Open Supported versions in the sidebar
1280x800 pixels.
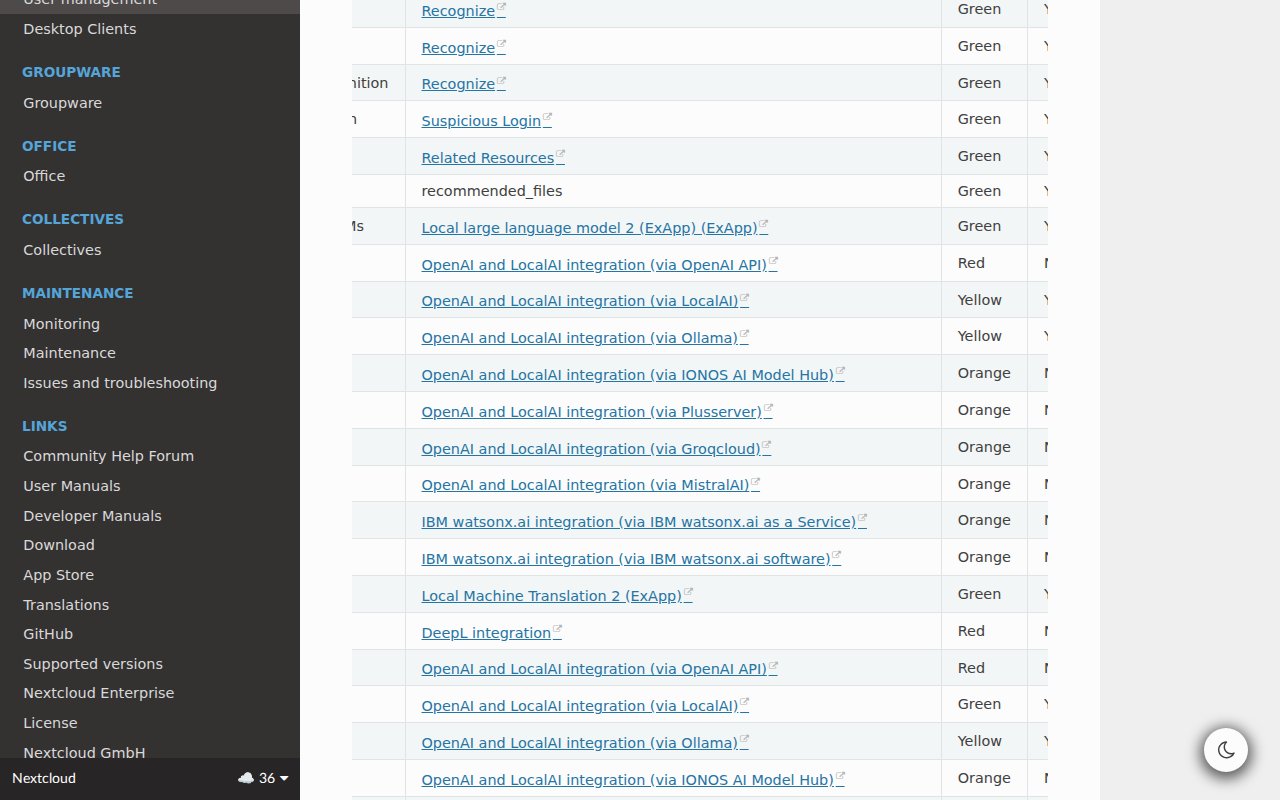93,664
